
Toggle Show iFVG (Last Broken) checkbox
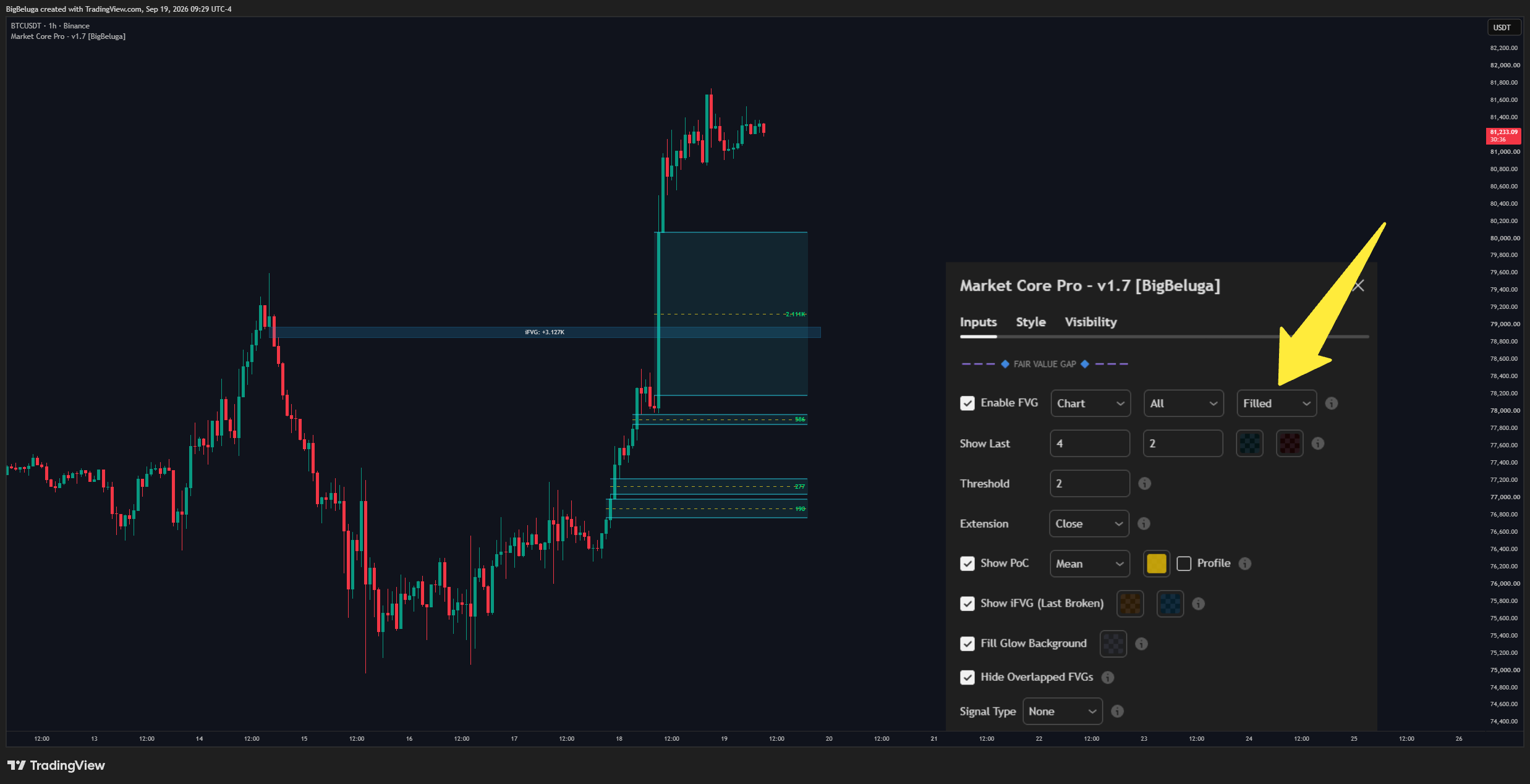967,604
